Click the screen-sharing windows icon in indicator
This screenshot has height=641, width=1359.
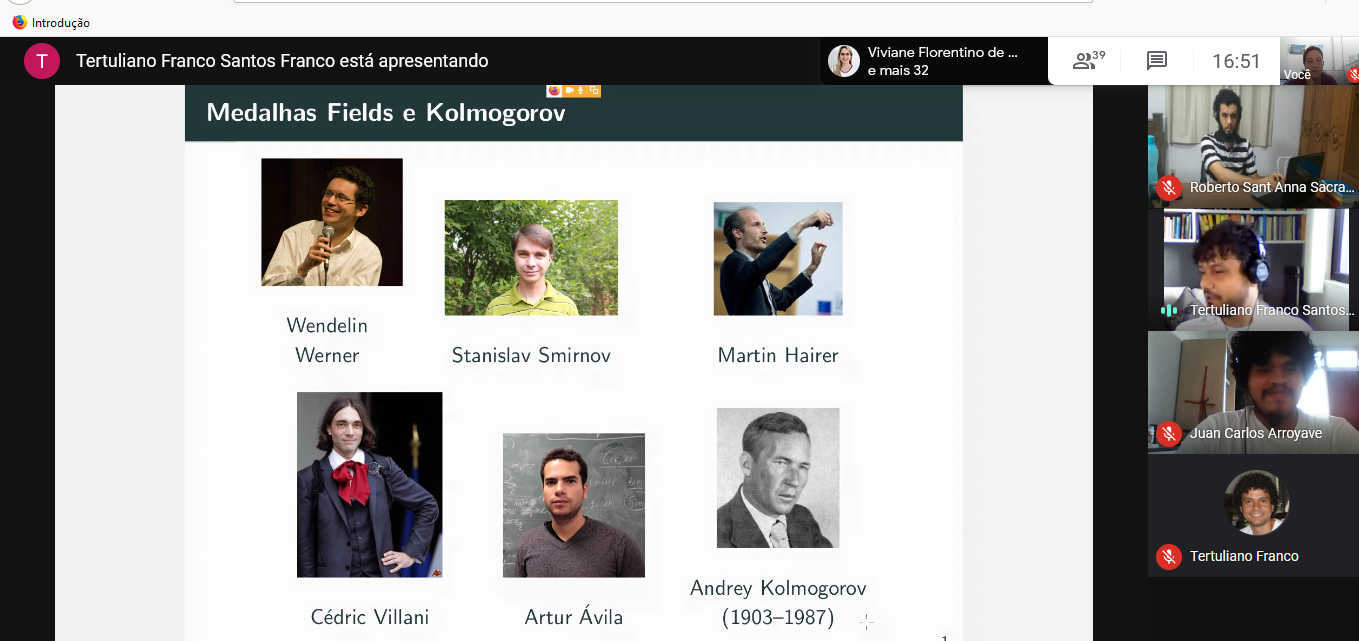pyautogui.click(x=593, y=90)
